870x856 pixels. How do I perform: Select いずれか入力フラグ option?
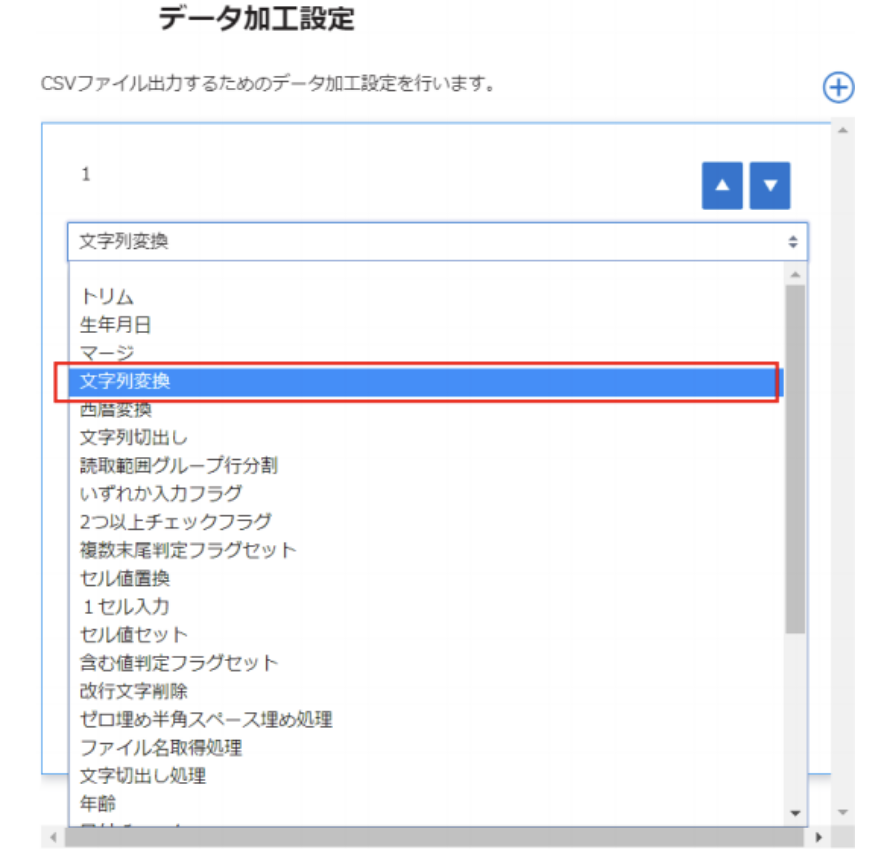click(161, 494)
